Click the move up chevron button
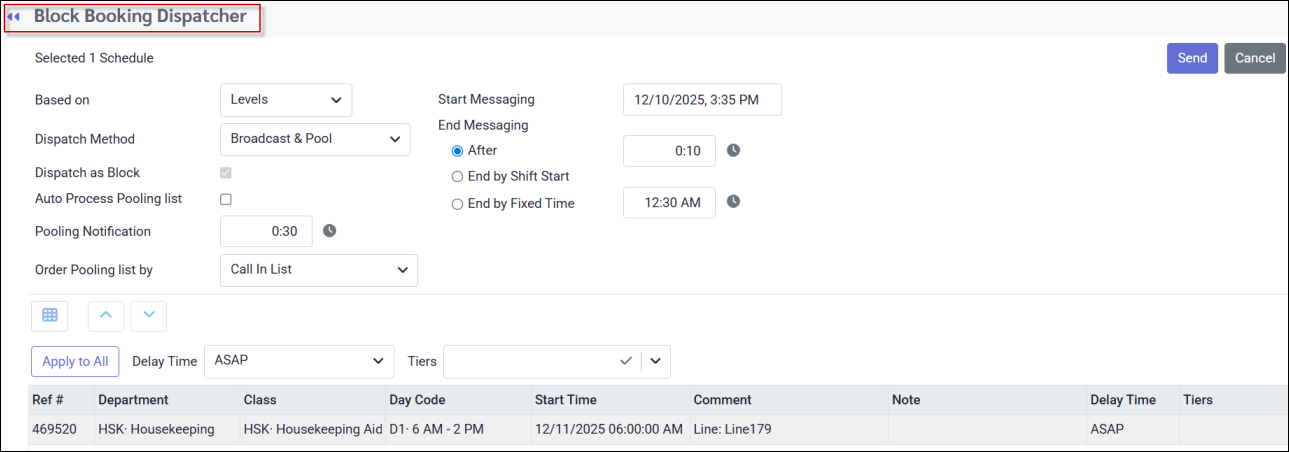 [x=106, y=315]
